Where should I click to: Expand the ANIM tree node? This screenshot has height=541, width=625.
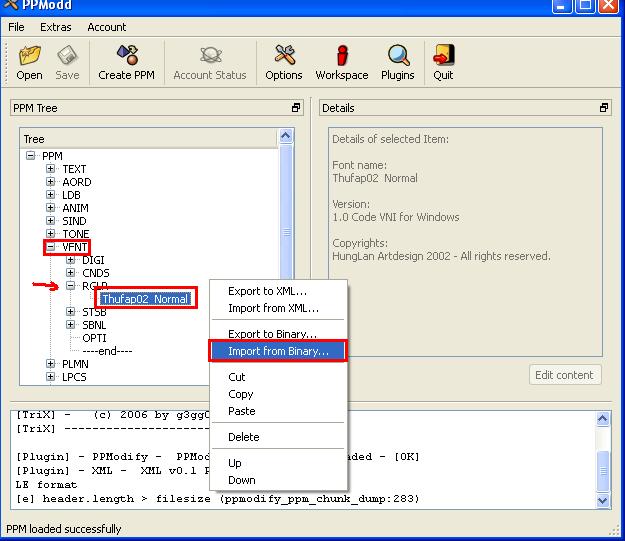(50, 208)
